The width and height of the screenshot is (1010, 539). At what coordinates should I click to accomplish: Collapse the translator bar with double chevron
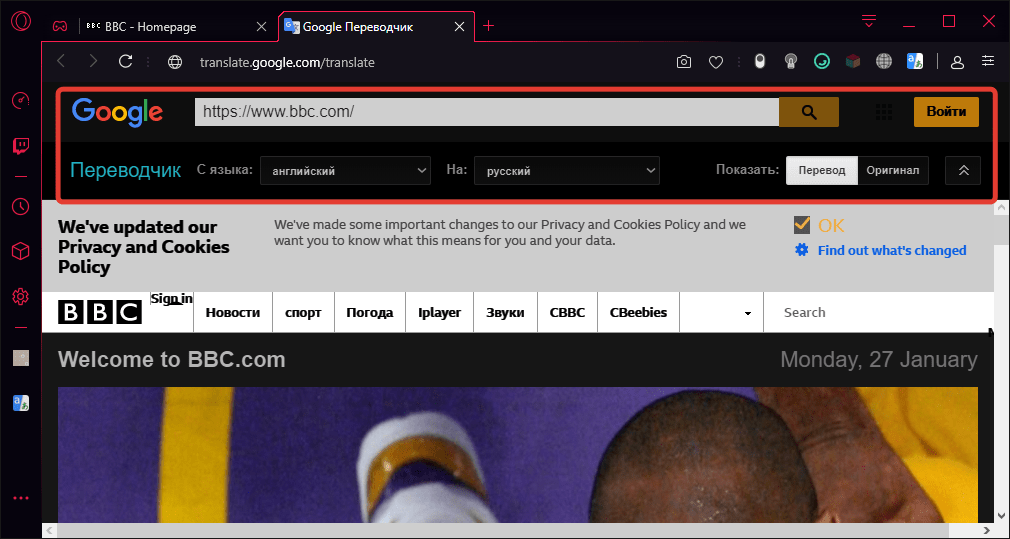tap(963, 170)
